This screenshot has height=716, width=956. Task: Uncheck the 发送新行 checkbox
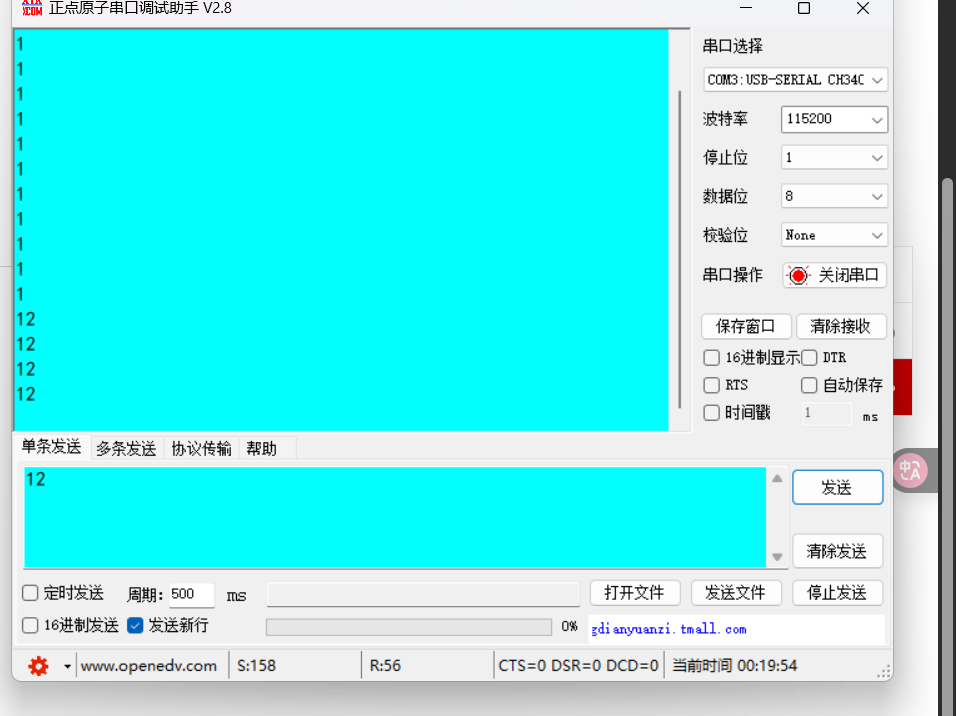point(135,625)
